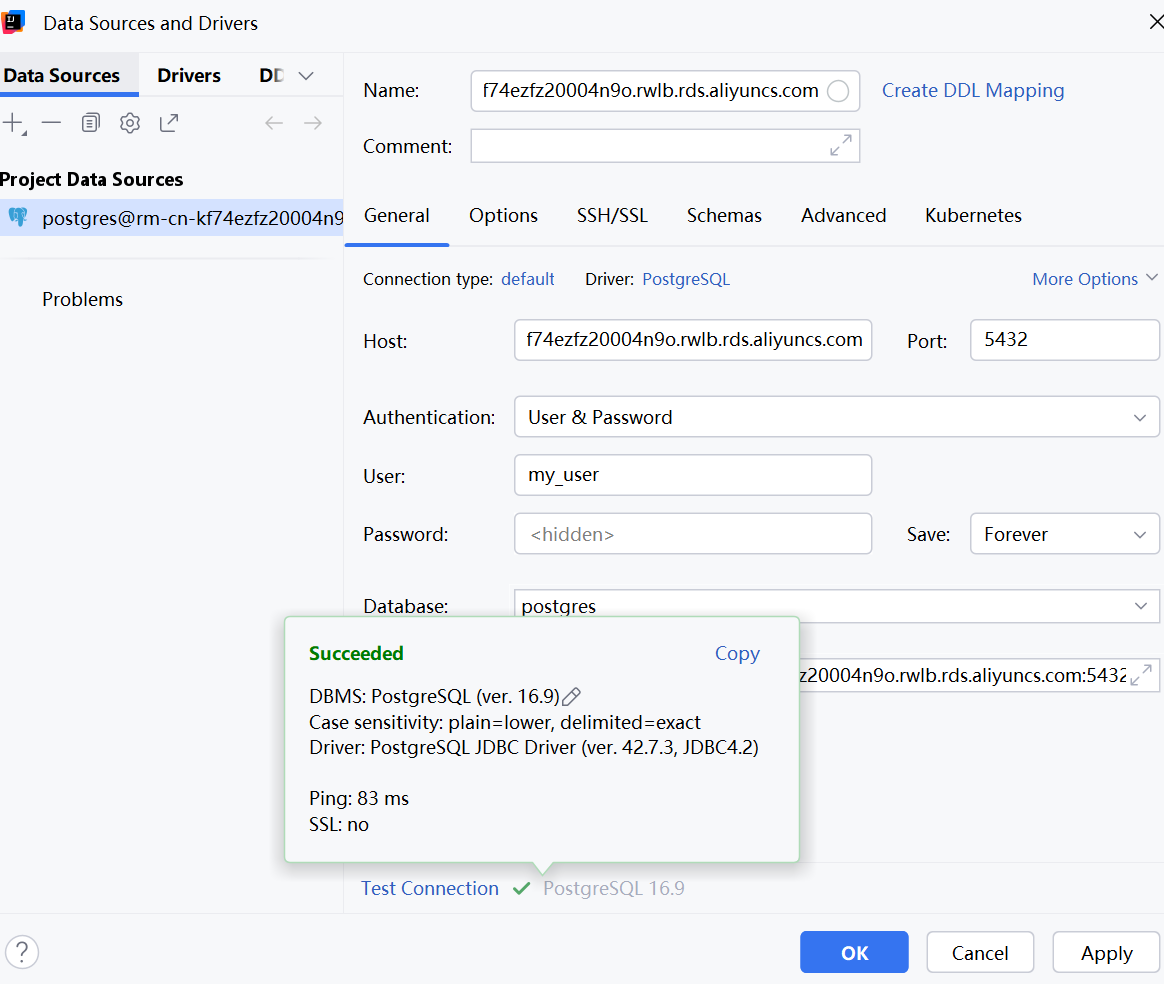
Task: Select the Problems item in sidebar
Action: click(x=82, y=299)
